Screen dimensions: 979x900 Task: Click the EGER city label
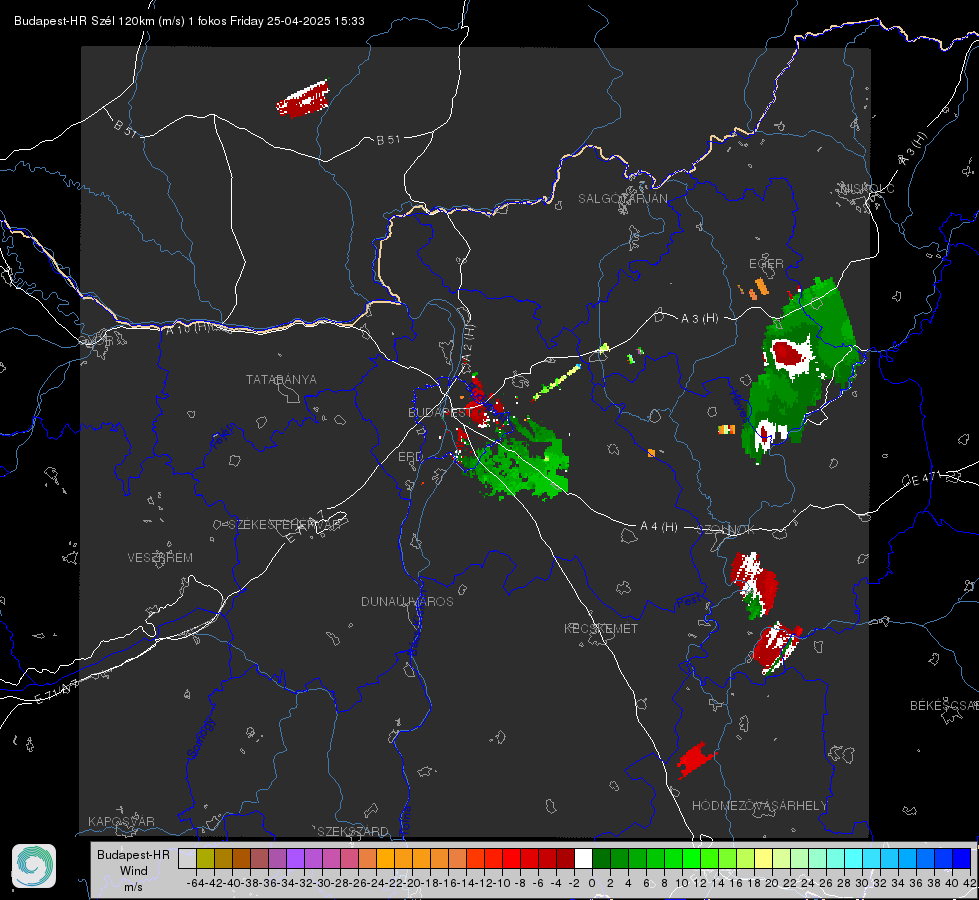click(x=766, y=264)
